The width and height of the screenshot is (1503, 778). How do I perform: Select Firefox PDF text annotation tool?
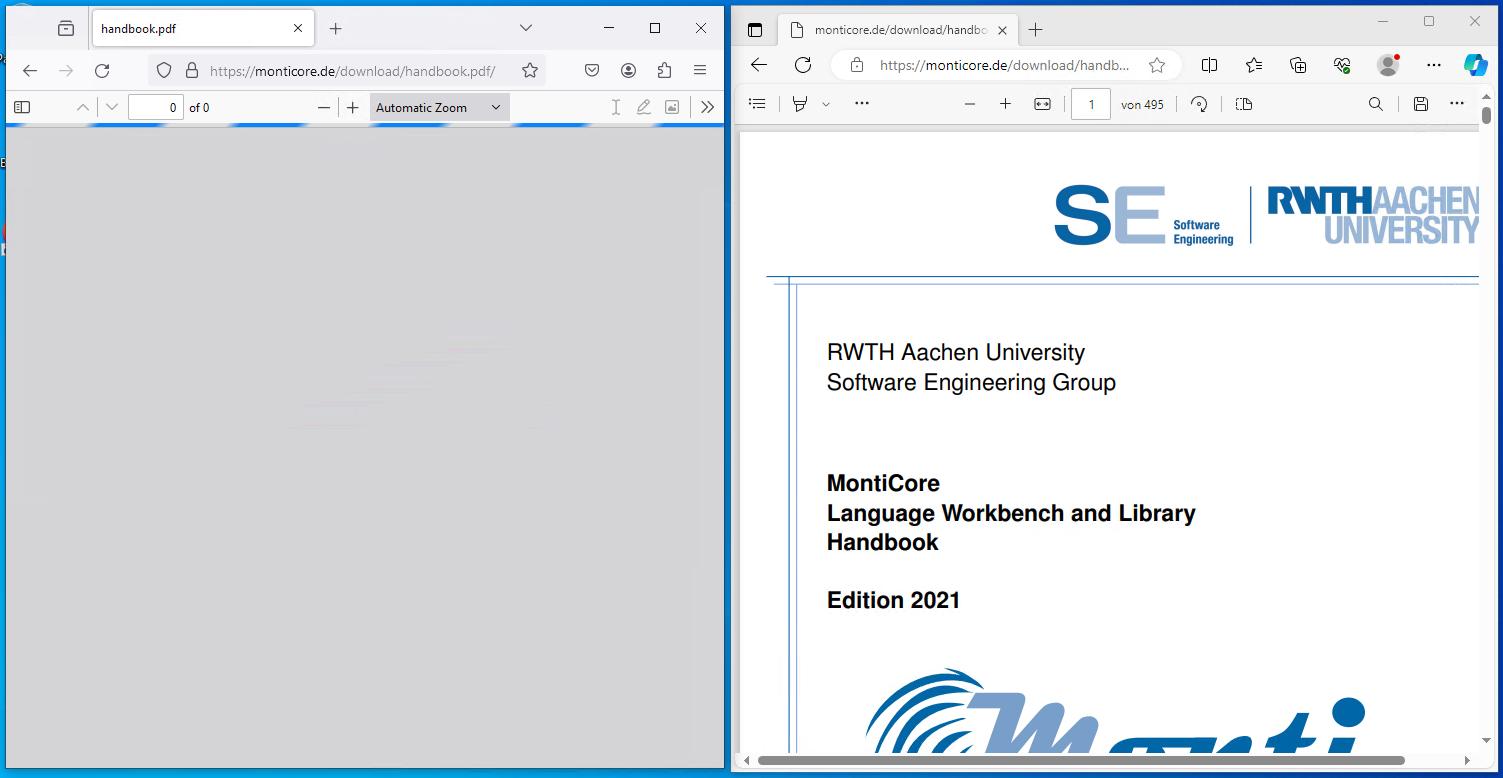616,107
